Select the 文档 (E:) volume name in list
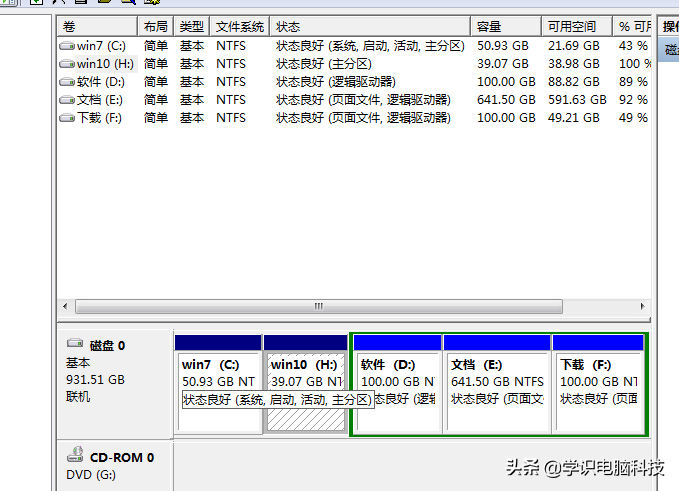679x491 pixels. (x=100, y=100)
